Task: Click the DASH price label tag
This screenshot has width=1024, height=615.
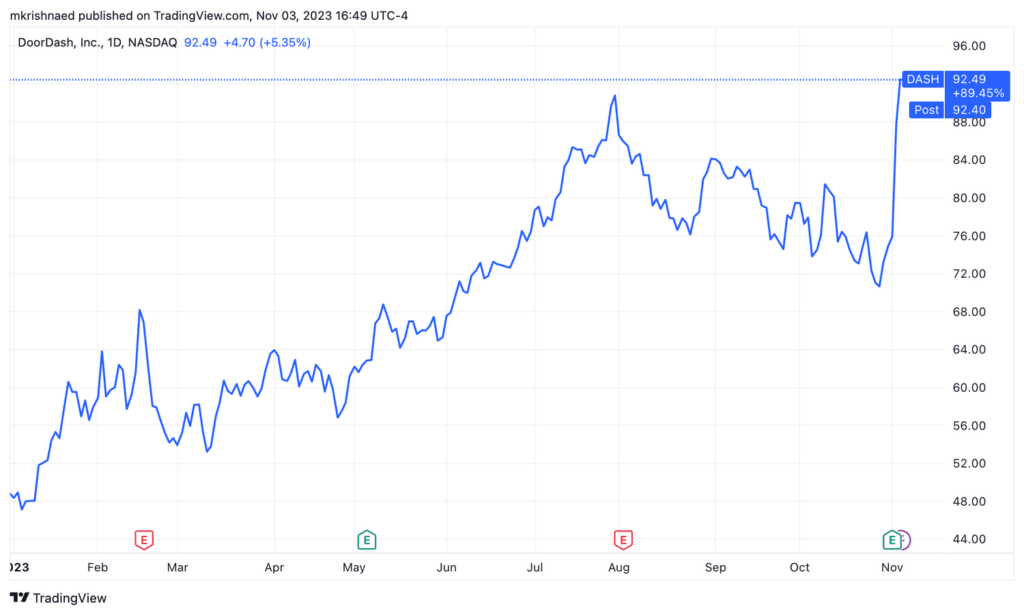Action: coord(923,79)
